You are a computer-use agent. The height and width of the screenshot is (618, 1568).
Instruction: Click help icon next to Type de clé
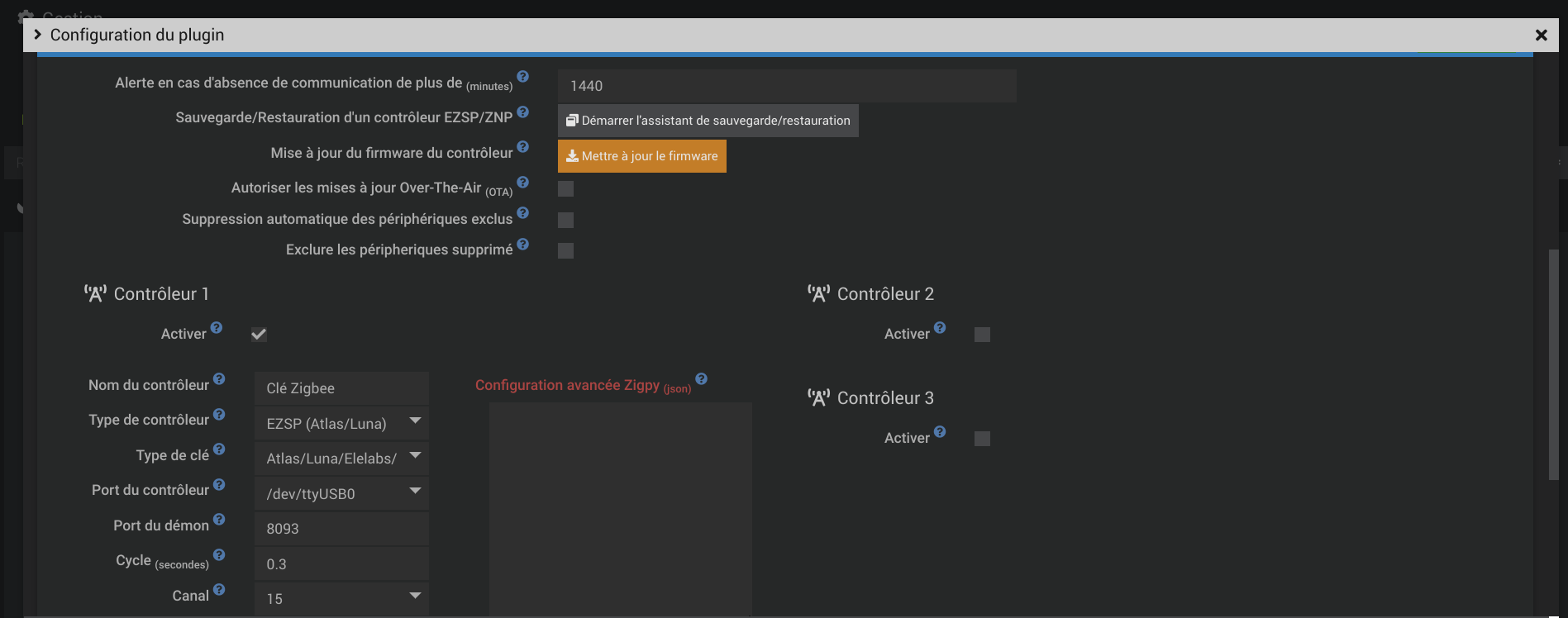click(x=219, y=449)
